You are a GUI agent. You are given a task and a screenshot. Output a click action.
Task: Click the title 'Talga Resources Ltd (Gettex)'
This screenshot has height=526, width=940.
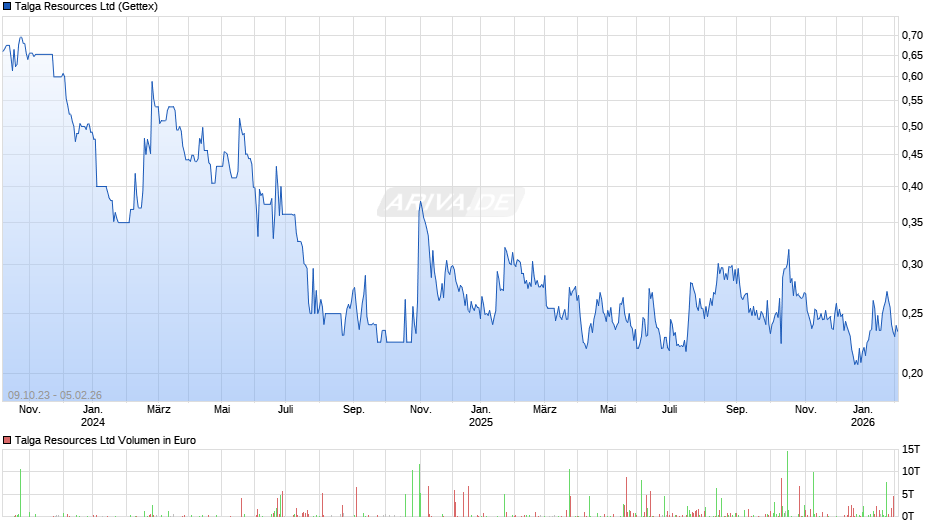pyautogui.click(x=86, y=7)
